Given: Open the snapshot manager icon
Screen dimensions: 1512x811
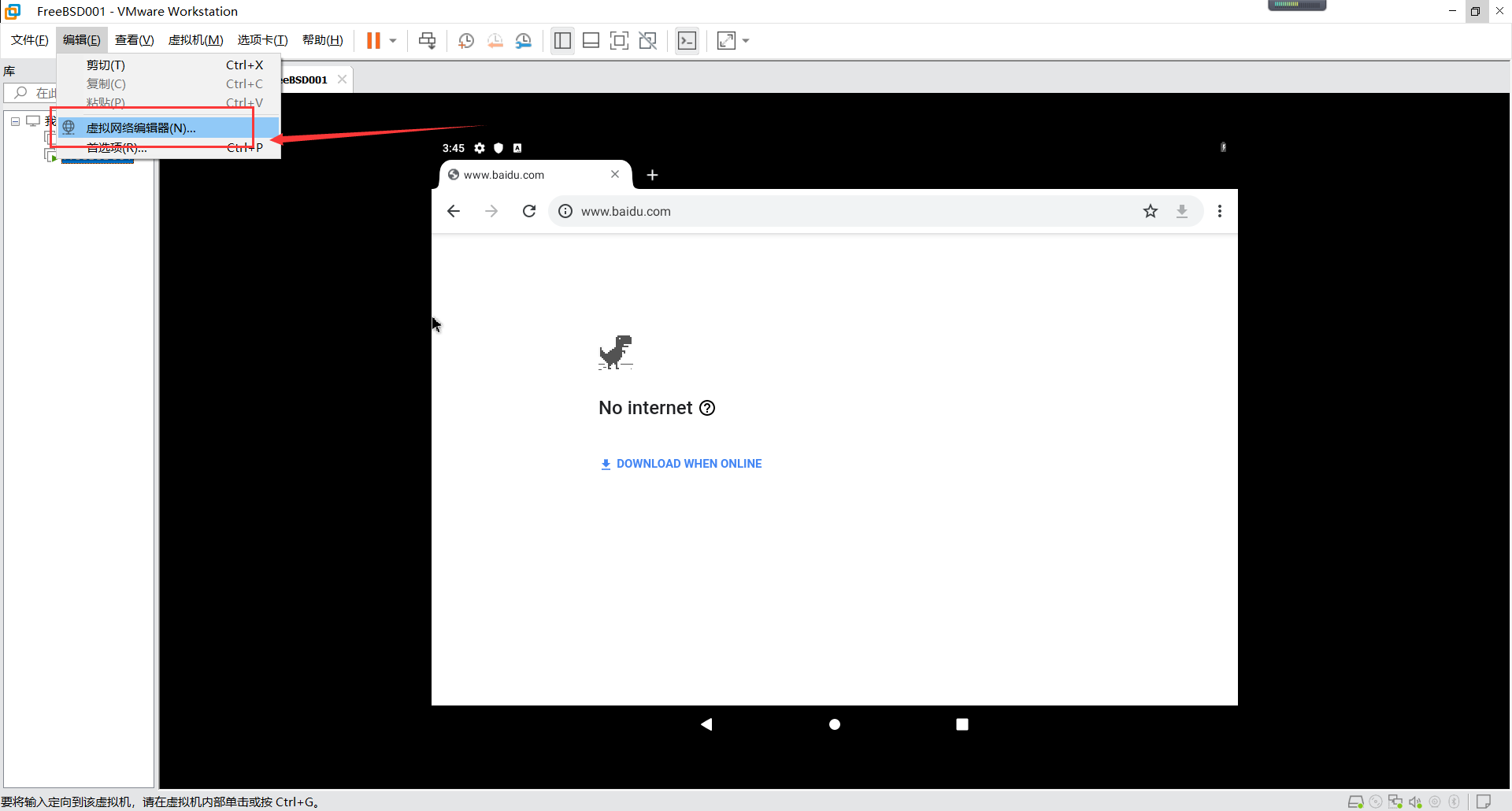Looking at the screenshot, I should pyautogui.click(x=524, y=41).
